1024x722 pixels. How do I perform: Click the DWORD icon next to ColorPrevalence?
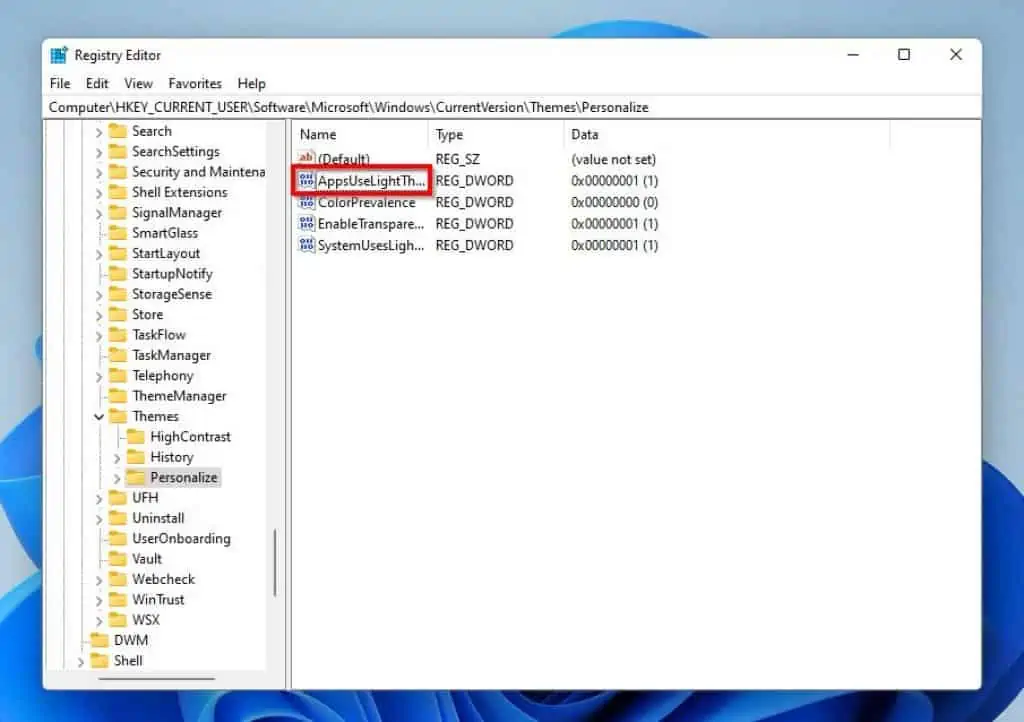pyautogui.click(x=307, y=202)
